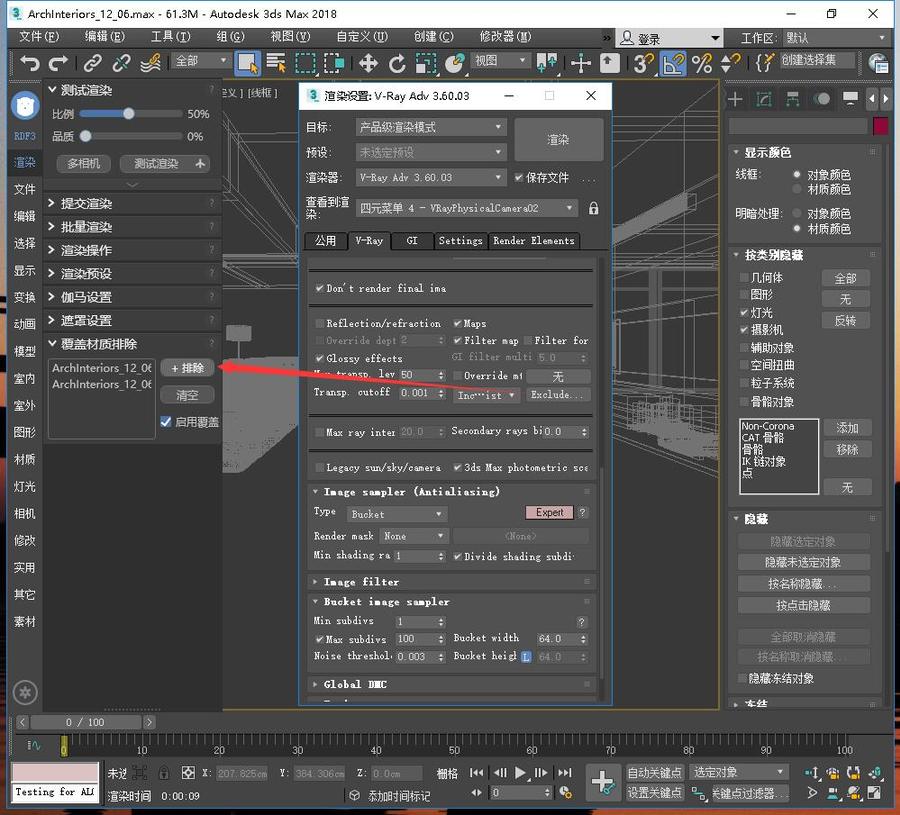Toggle 保存文件 checkbox
Viewport: 900px width, 815px height.
point(519,177)
